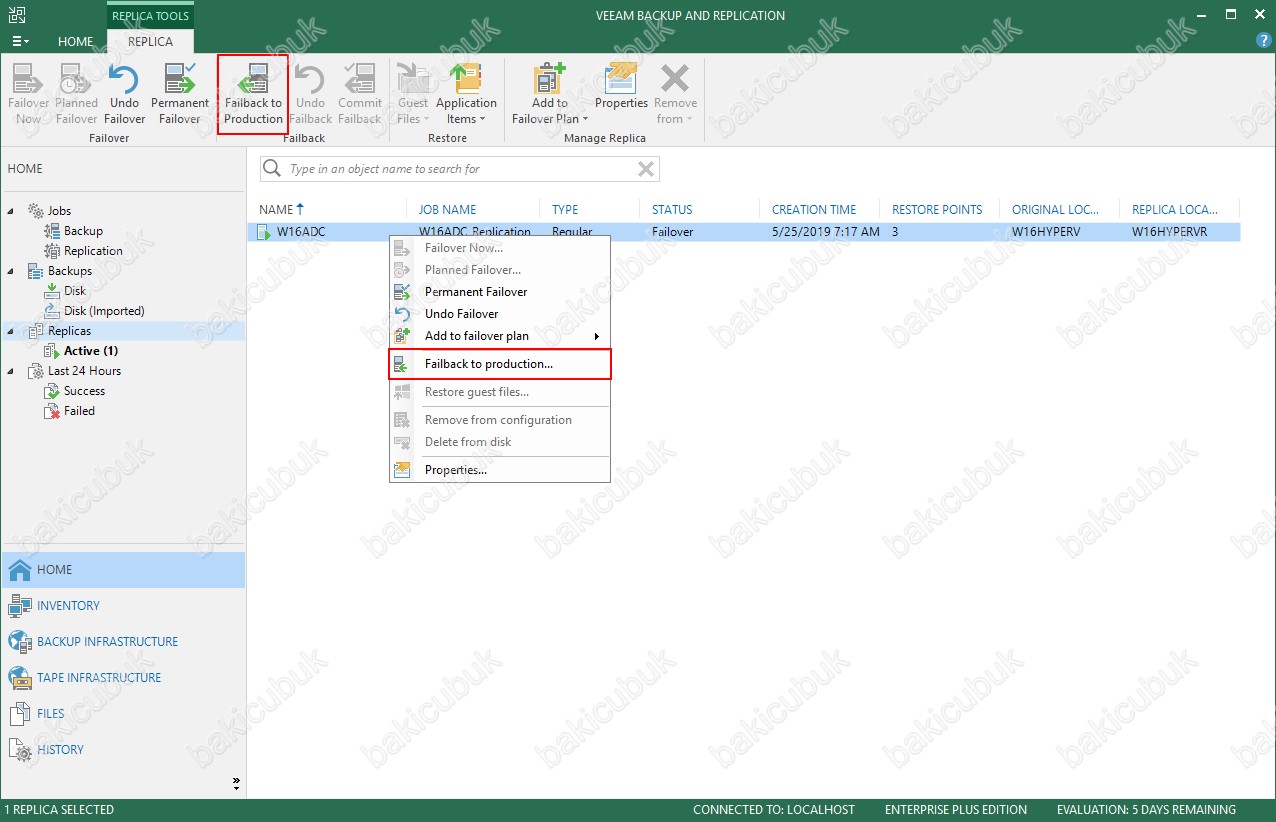This screenshot has height=822, width=1276.
Task: Open Add to Failover Plan dropdown
Action: pos(549,94)
